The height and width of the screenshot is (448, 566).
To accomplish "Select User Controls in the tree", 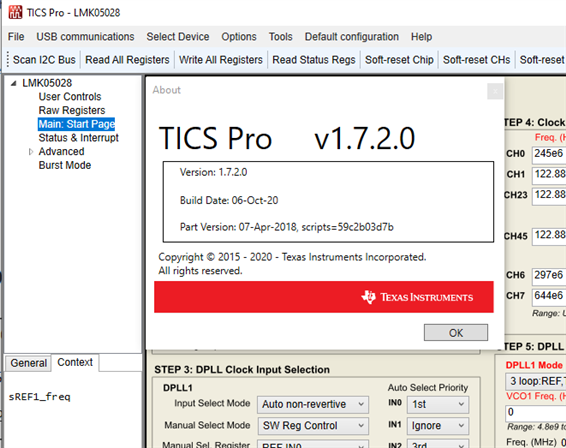I will (70, 97).
